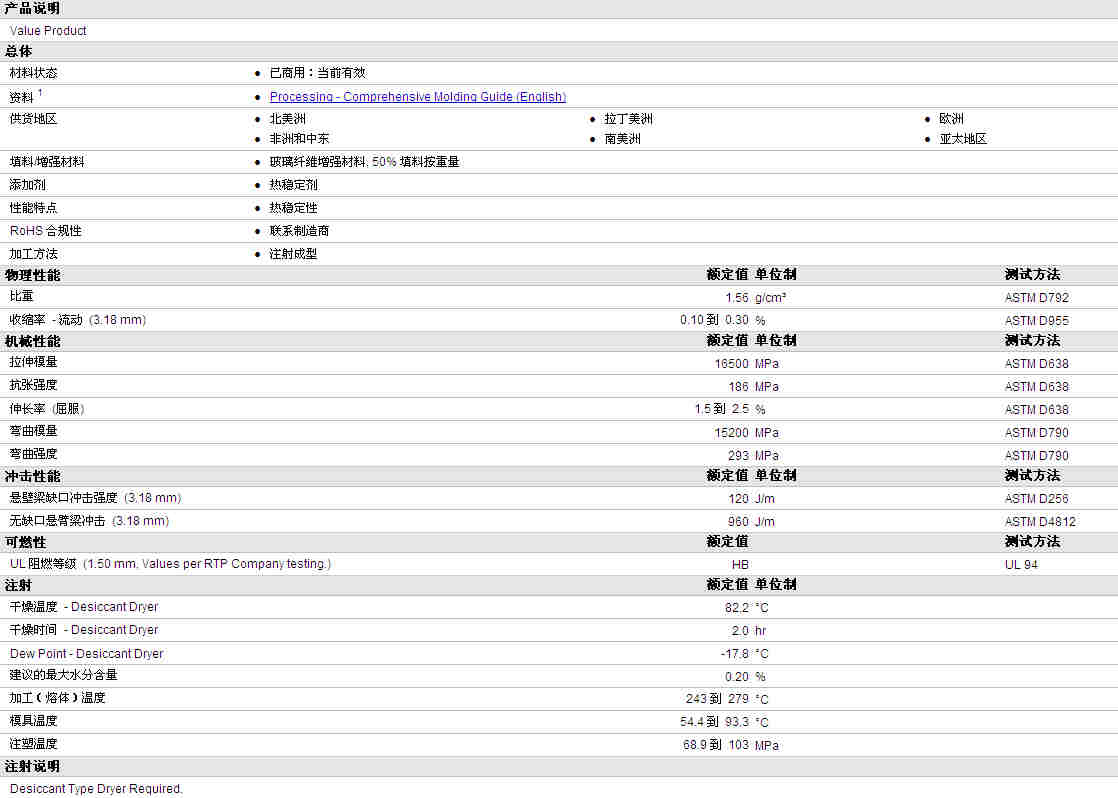The image size is (1118, 798).
Task: Click the 'RoHS 合规性' row label
Action: coord(46,231)
